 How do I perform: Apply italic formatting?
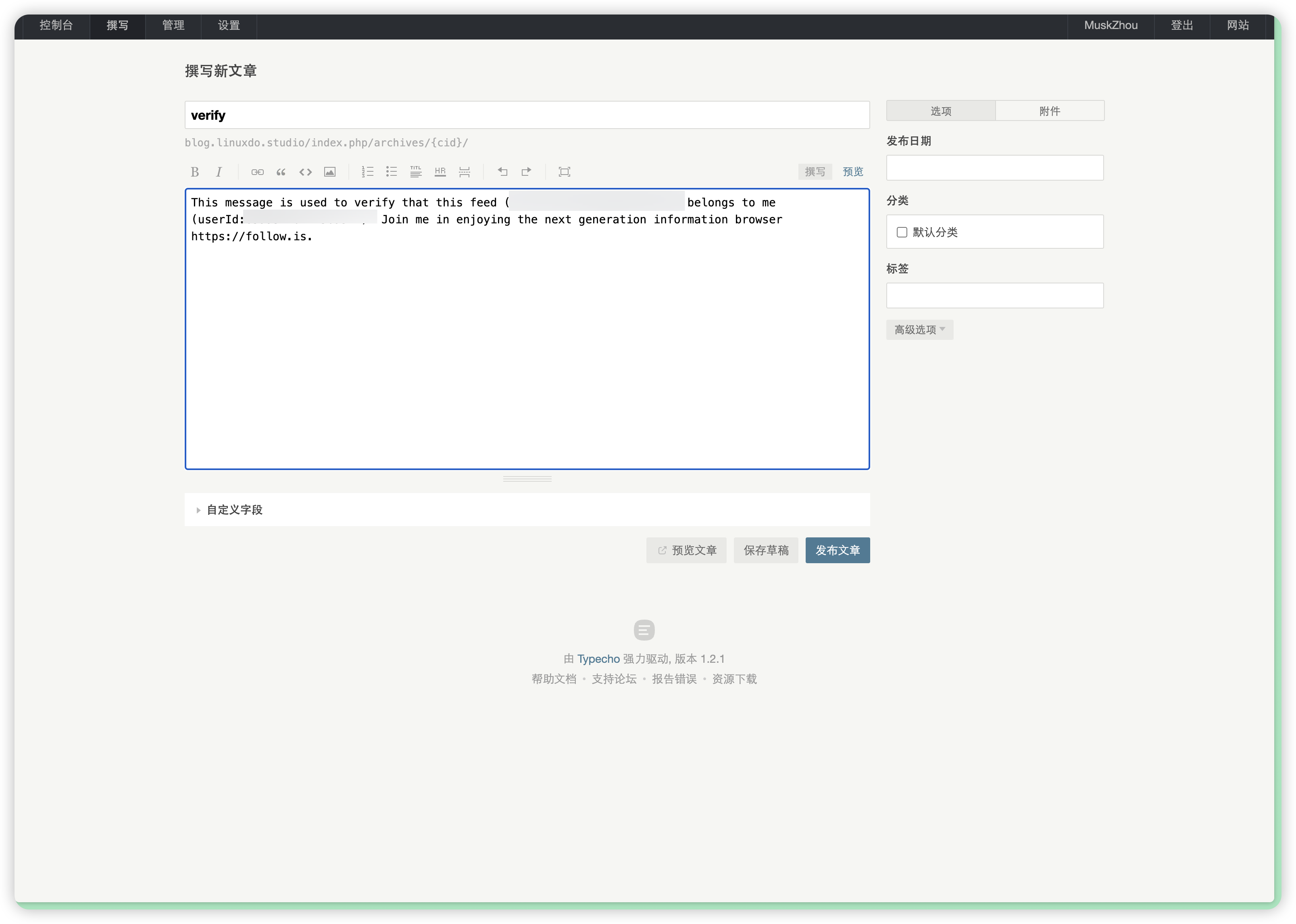(219, 172)
